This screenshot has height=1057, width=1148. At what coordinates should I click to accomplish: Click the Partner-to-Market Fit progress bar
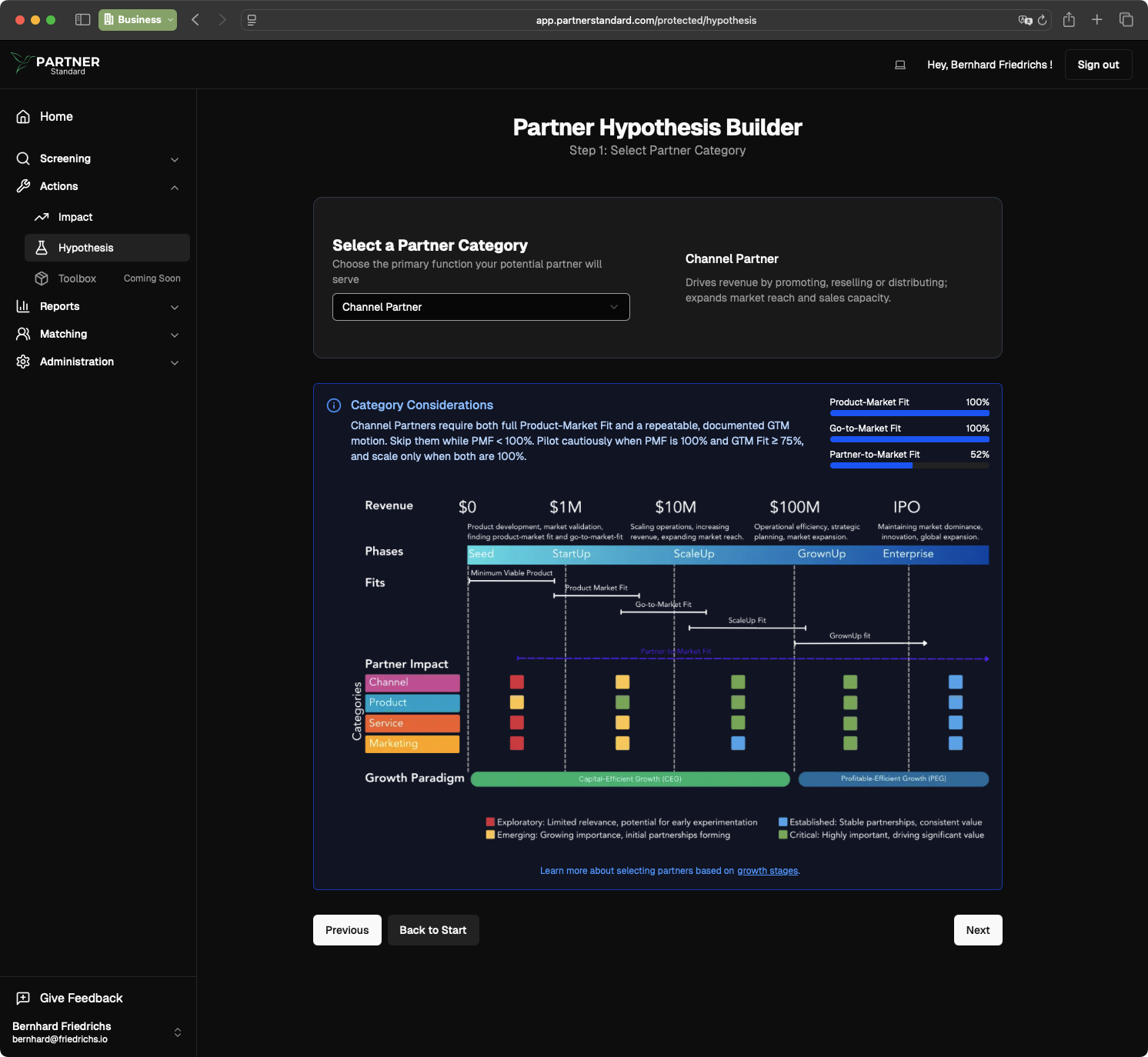(909, 465)
